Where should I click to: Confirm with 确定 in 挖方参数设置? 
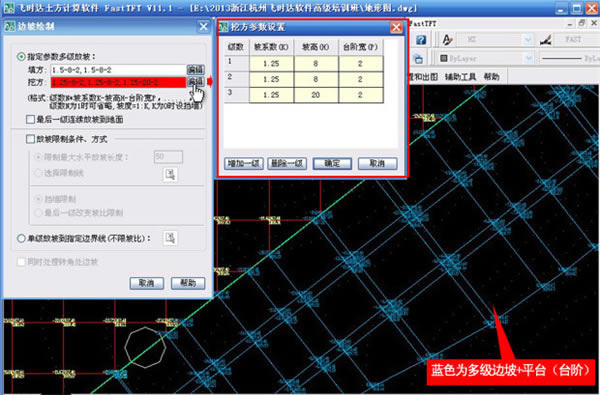332,163
